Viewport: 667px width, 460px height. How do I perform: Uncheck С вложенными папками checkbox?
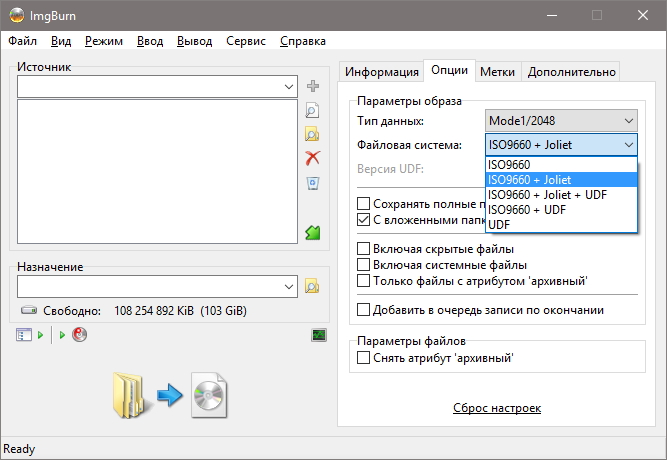[363, 220]
